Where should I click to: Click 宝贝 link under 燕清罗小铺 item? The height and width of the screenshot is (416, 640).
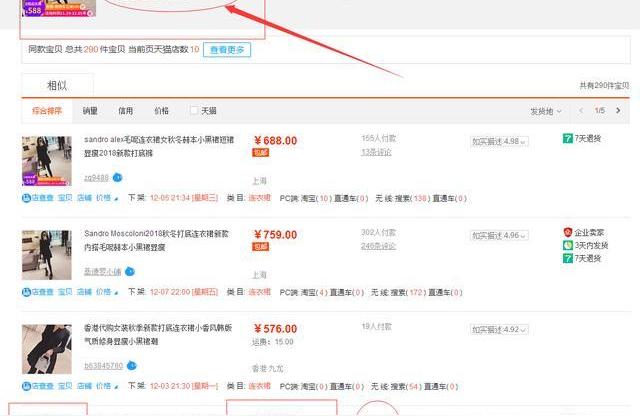(65, 292)
